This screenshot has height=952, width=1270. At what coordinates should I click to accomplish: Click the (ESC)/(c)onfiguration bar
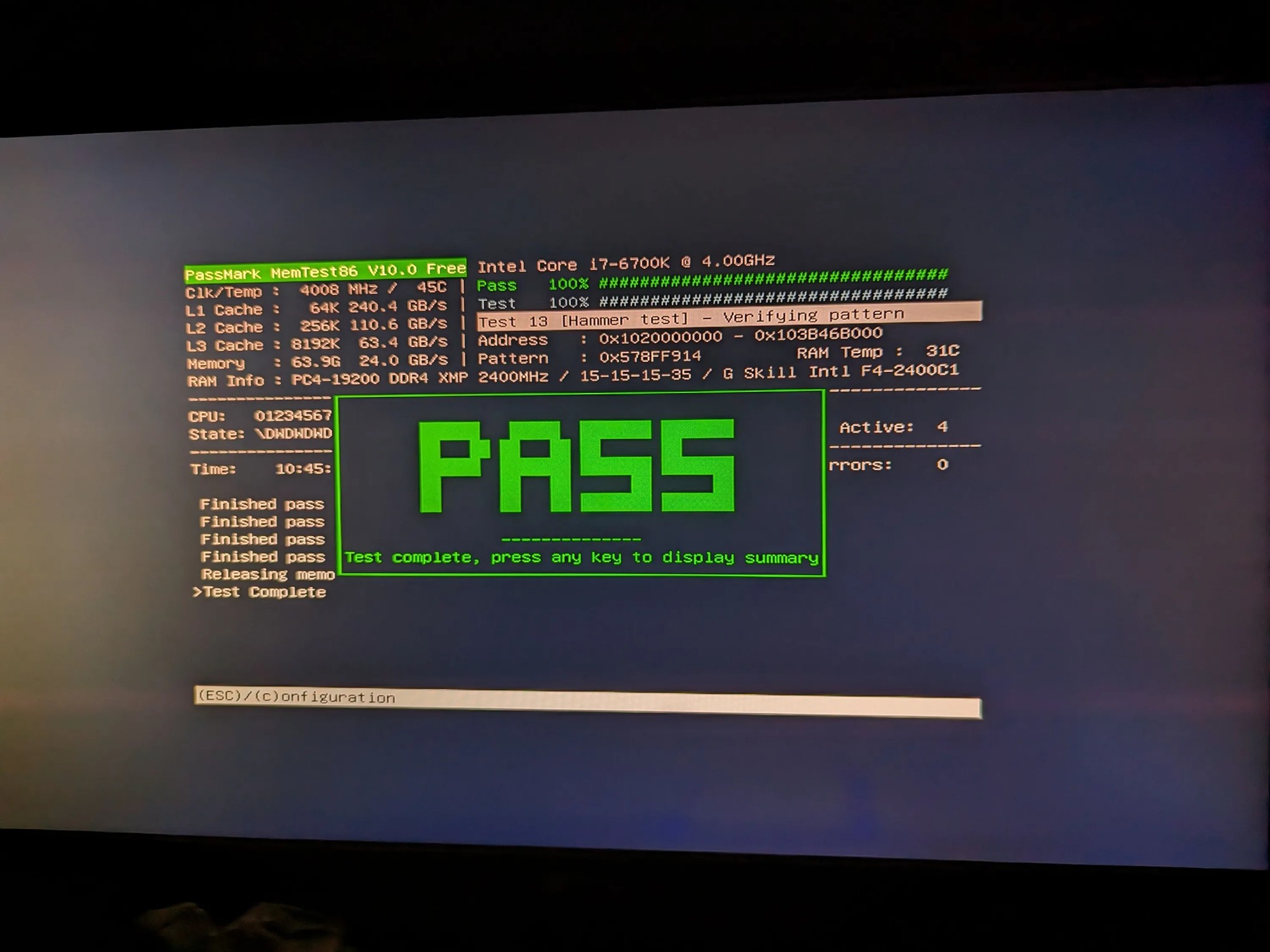[588, 702]
